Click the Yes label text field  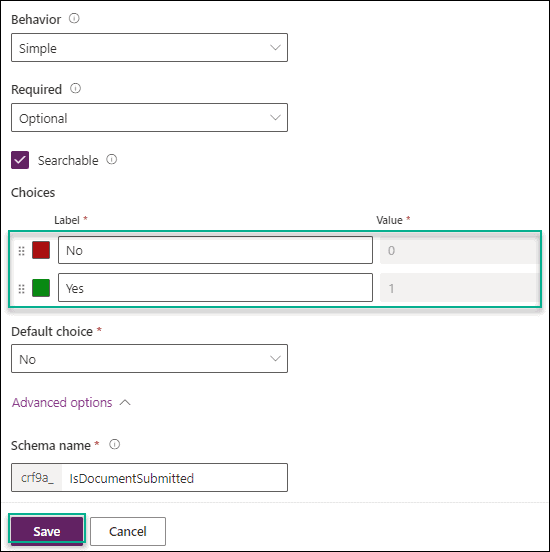[x=215, y=288]
